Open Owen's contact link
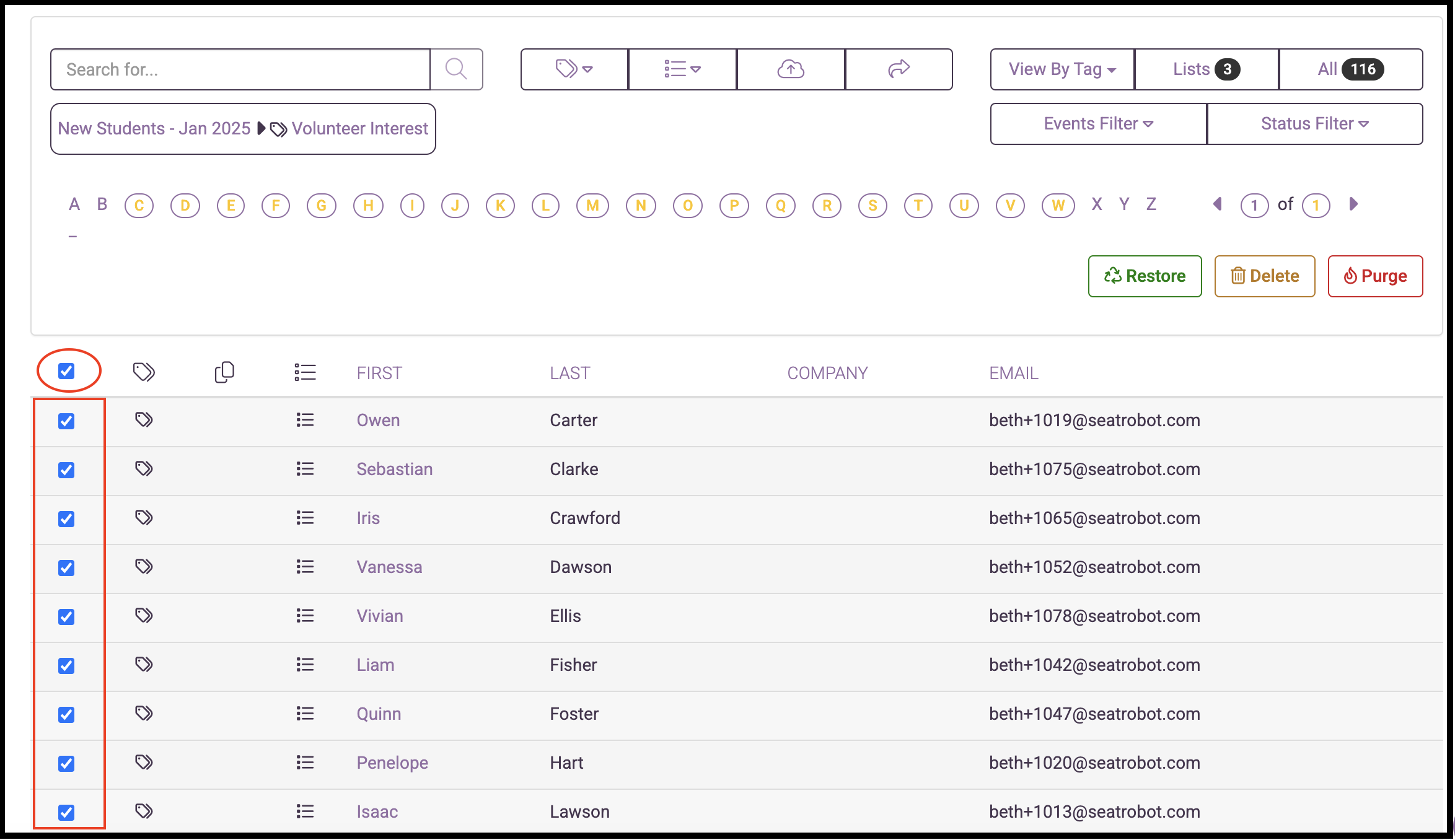This screenshot has height=840, width=1455. point(378,420)
